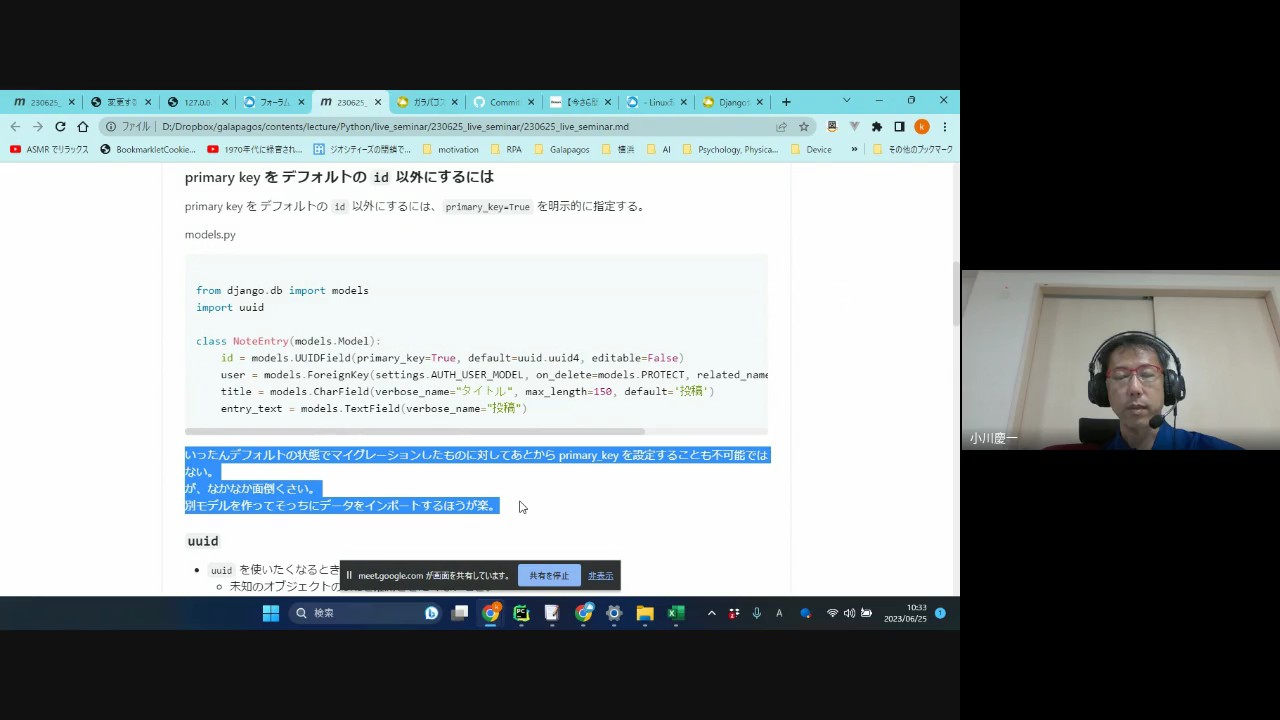The image size is (1280, 720).
Task: Click the browser home icon
Action: [x=83, y=127]
